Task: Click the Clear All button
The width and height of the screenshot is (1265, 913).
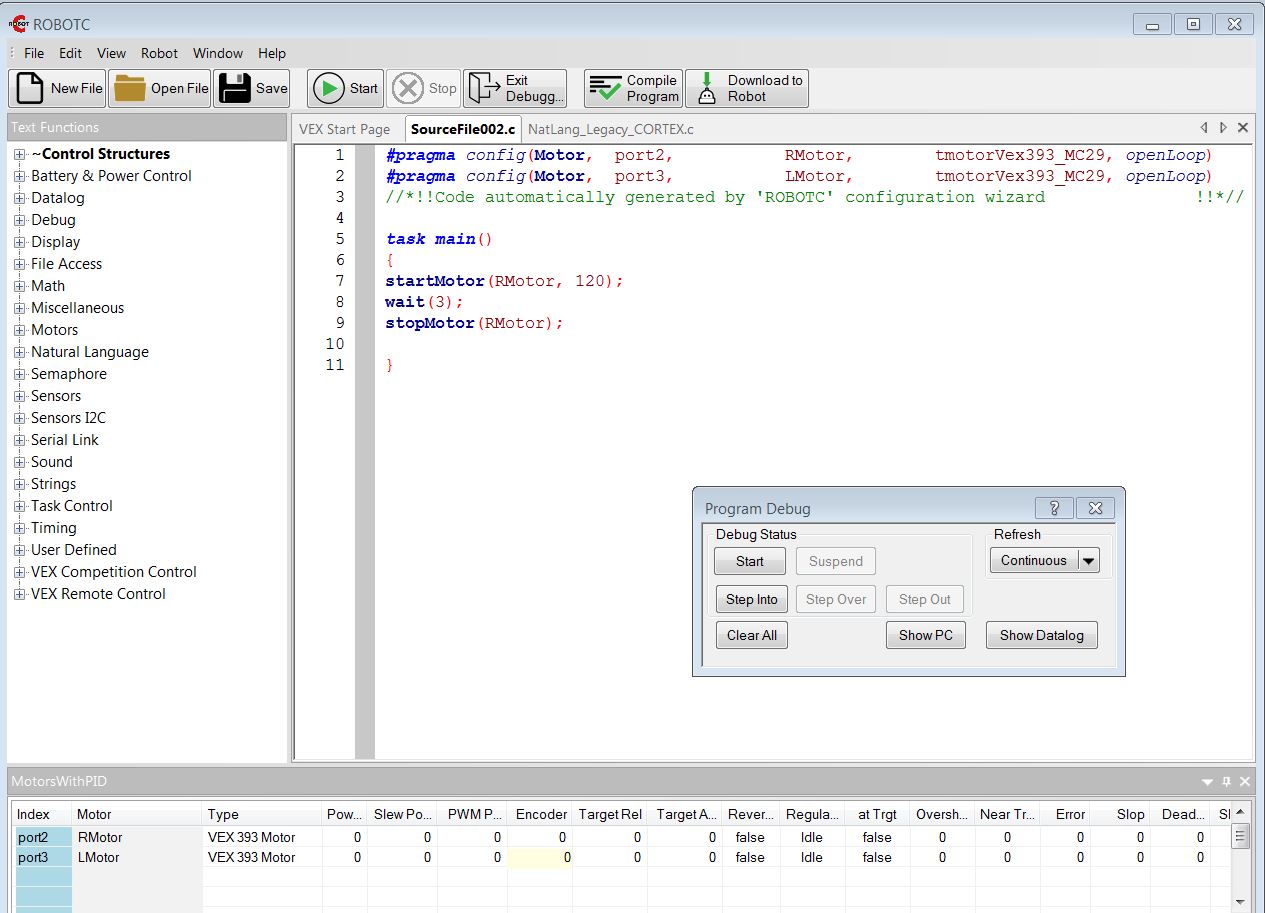Action: tap(751, 635)
